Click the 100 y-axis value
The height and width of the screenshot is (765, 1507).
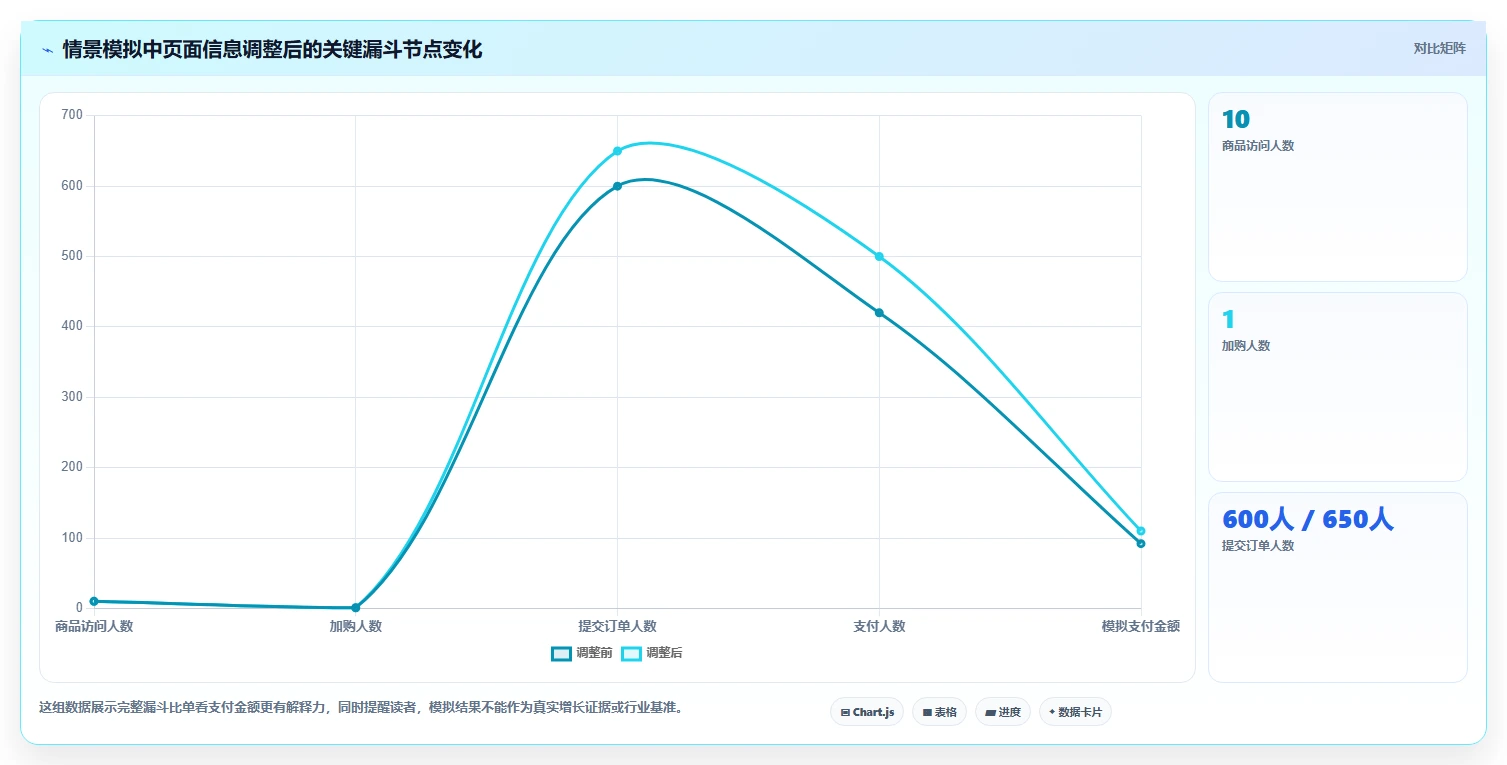click(x=72, y=538)
